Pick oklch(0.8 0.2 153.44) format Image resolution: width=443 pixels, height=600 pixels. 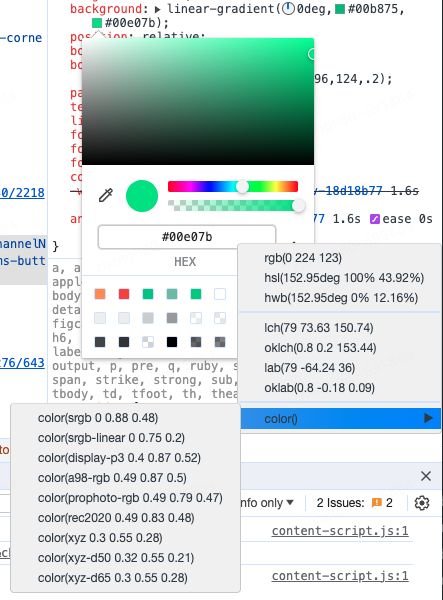pos(320,348)
